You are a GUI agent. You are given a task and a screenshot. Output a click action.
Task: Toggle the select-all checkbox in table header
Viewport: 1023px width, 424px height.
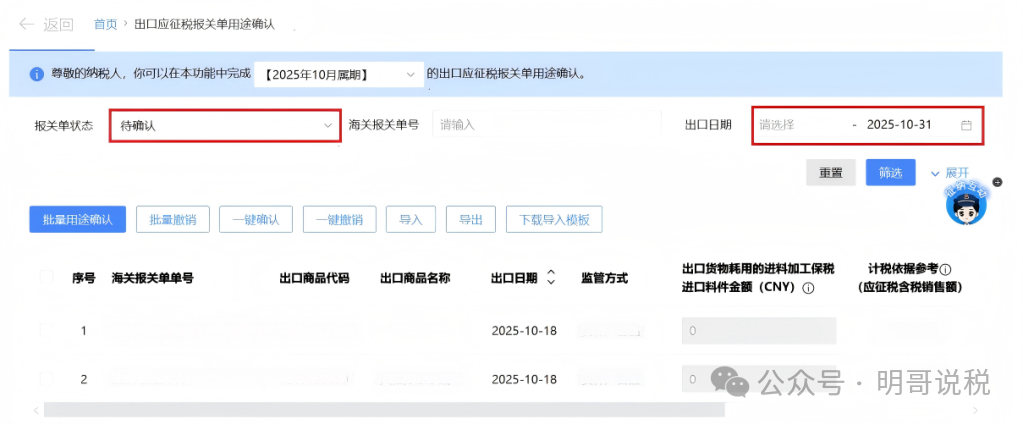coord(46,277)
